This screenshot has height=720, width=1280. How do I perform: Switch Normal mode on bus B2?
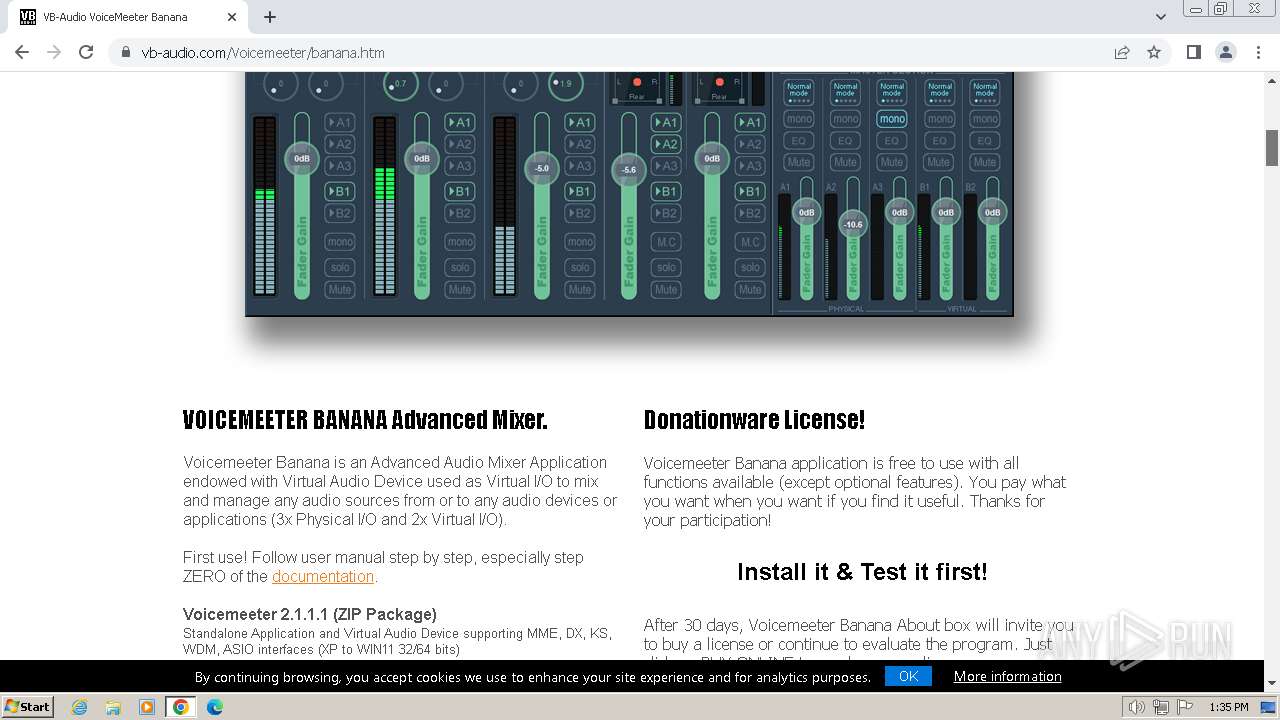pos(985,92)
